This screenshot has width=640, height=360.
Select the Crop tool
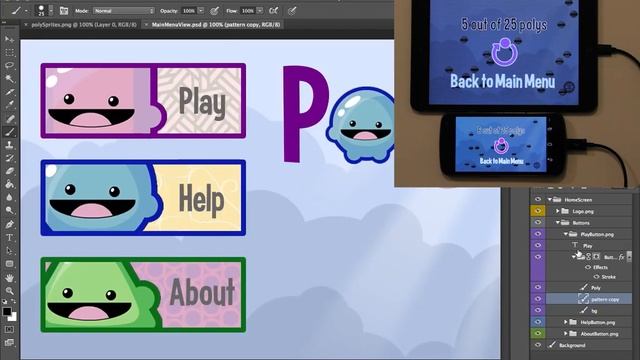pos(9,92)
